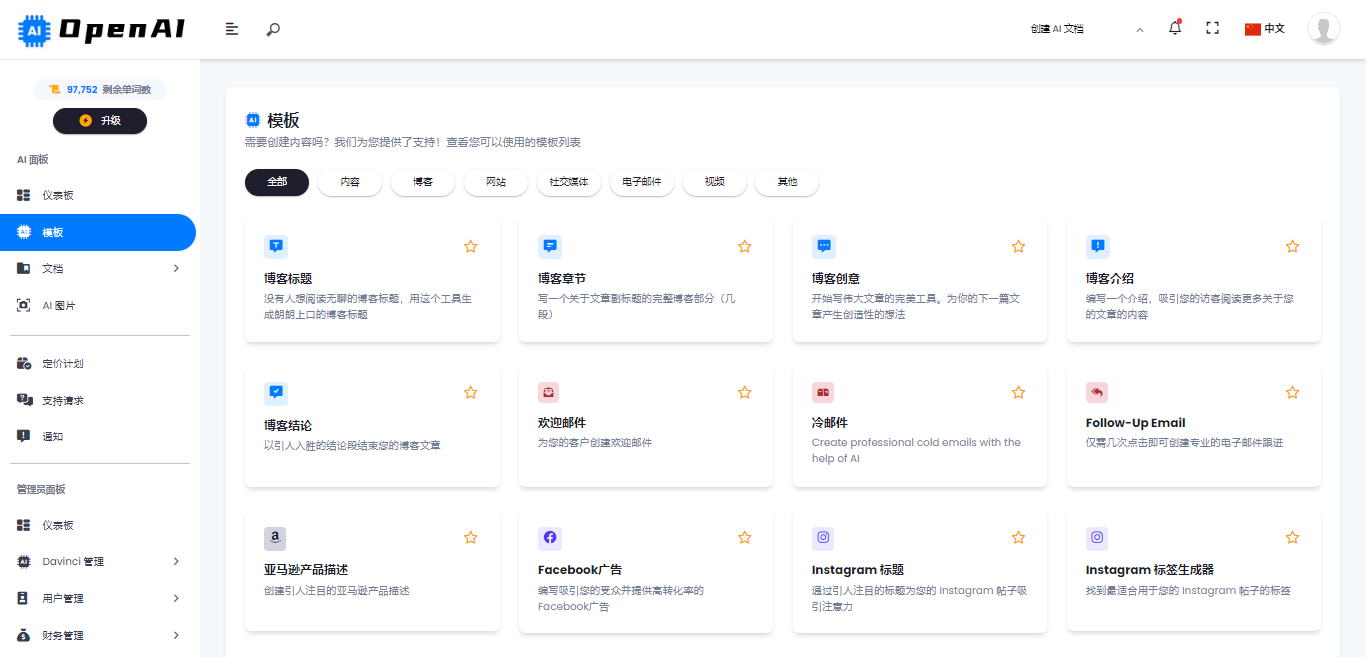Click the 97,752 剩余单词数 badge
Viewport: 1366px width, 657px height.
(x=100, y=89)
